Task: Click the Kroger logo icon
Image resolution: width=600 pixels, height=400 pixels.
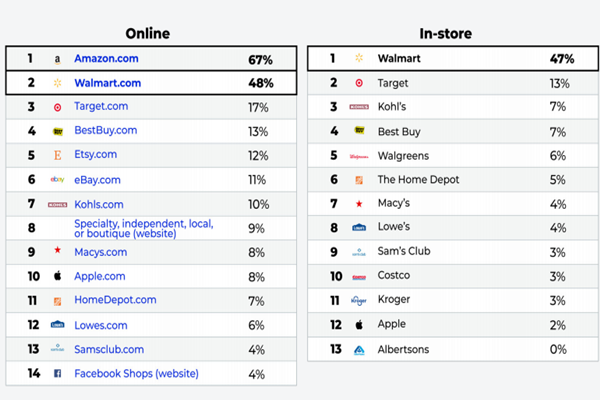Action: pyautogui.click(x=359, y=300)
